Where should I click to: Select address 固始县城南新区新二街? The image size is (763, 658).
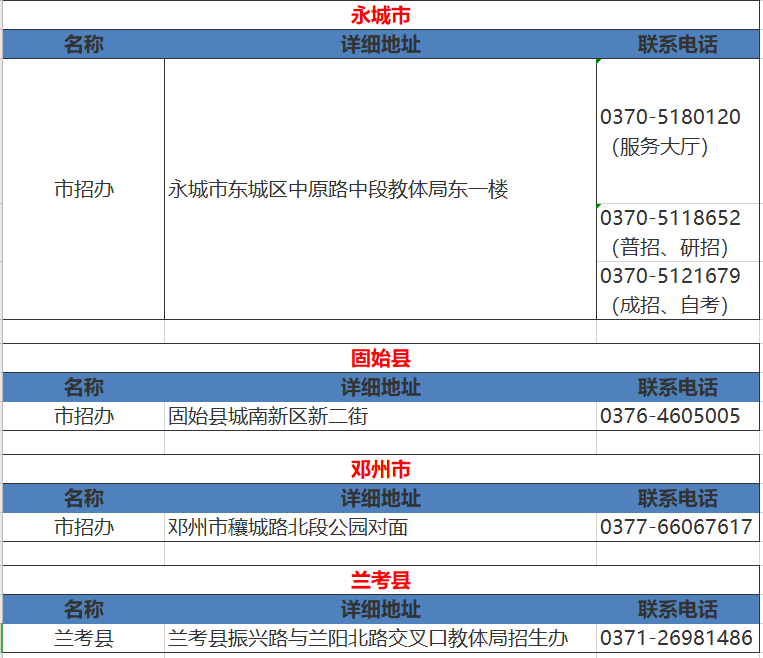[381, 416]
